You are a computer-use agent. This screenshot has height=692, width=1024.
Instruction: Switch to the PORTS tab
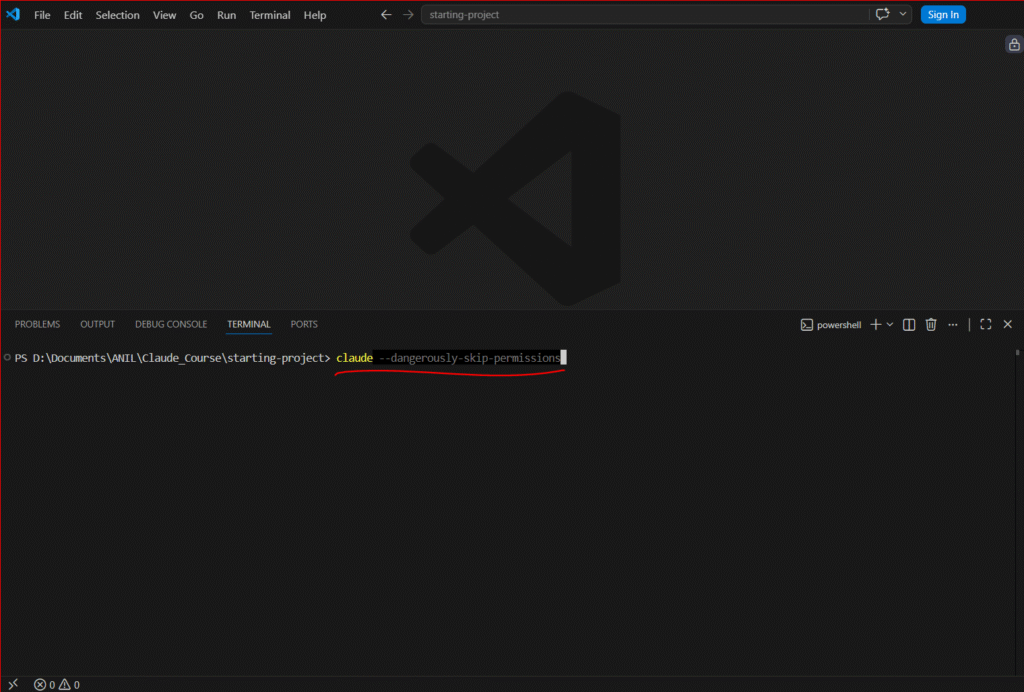pos(304,324)
